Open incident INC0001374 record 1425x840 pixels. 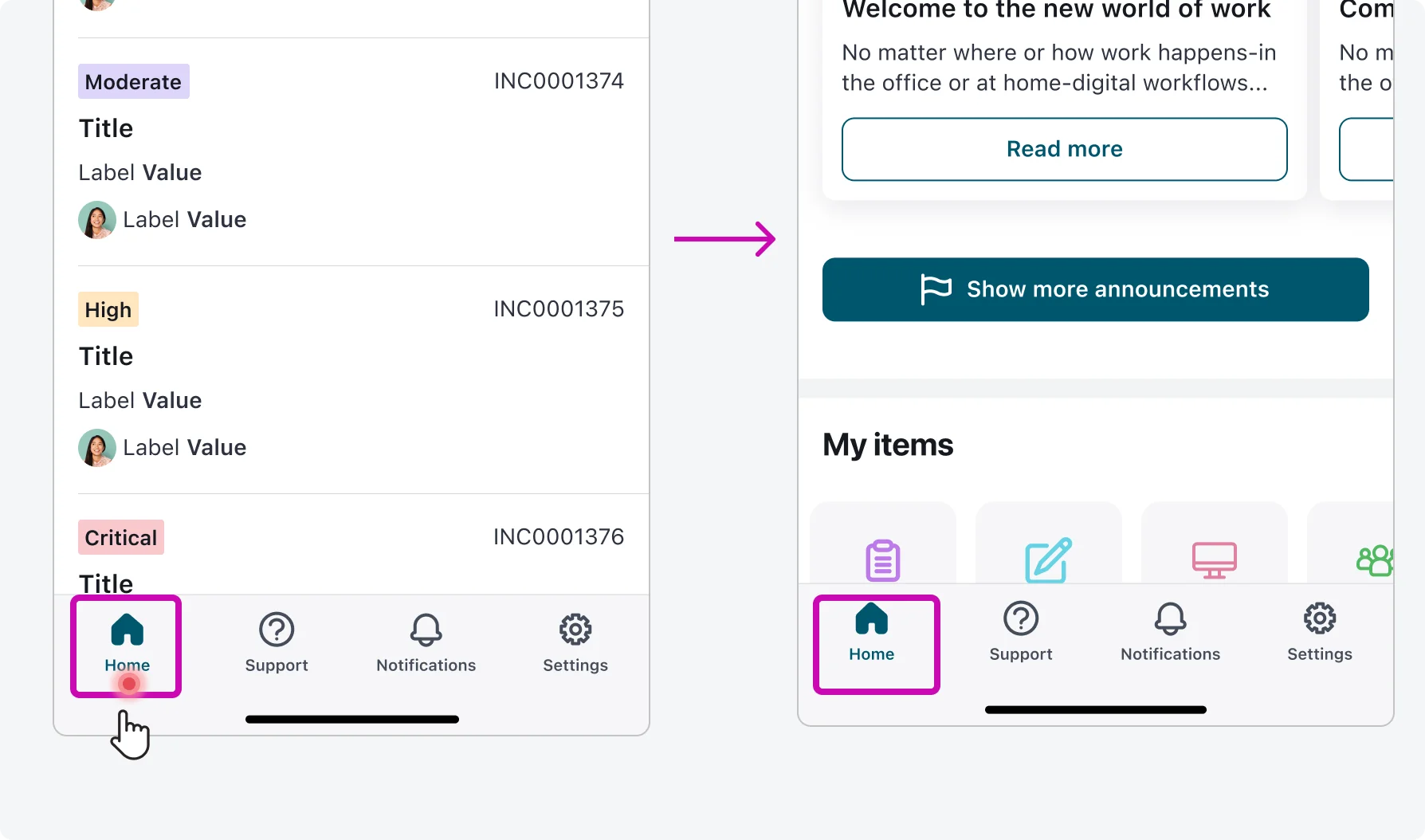(558, 81)
